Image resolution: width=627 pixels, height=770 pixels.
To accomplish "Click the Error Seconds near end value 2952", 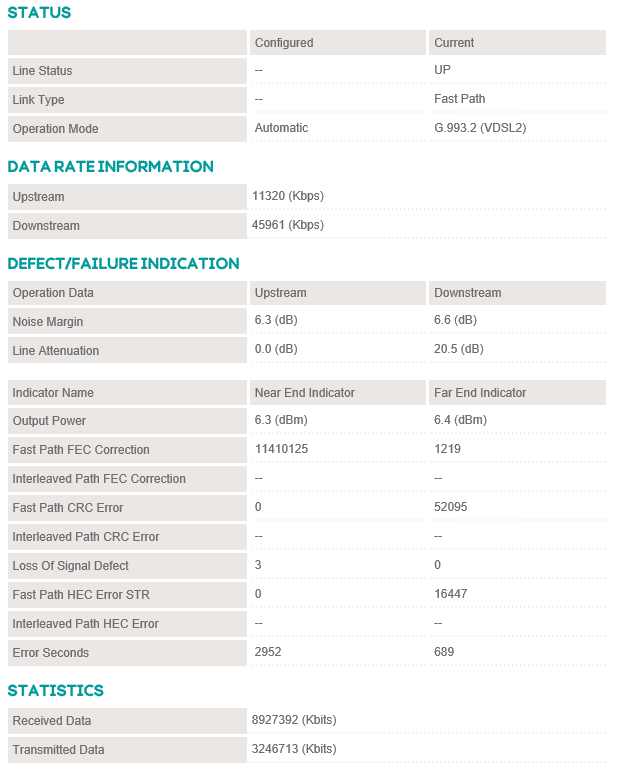I will 270,652.
